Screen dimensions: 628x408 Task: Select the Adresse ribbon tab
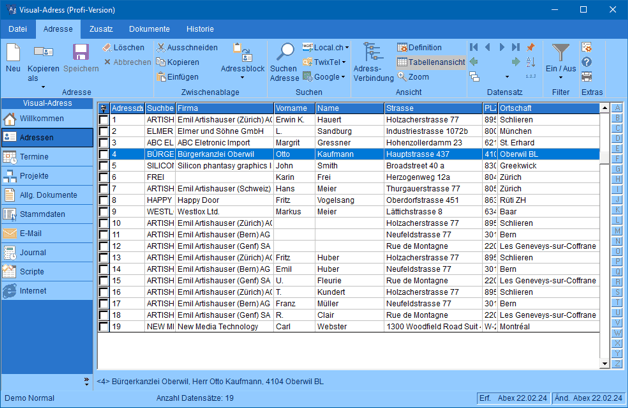58,29
